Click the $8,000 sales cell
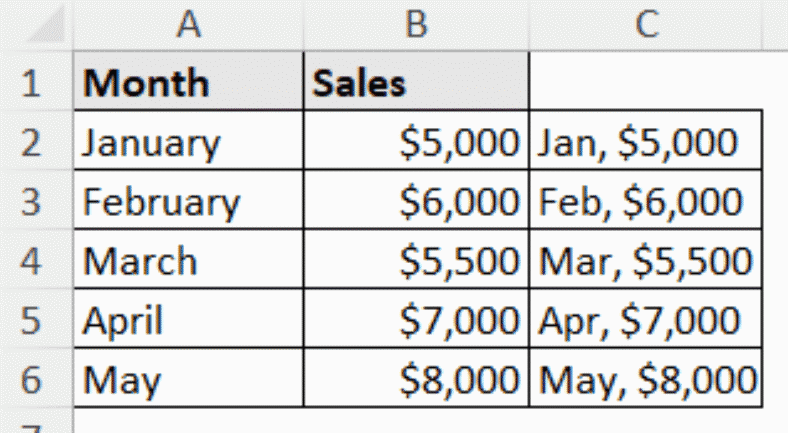The height and width of the screenshot is (433, 788). click(416, 380)
